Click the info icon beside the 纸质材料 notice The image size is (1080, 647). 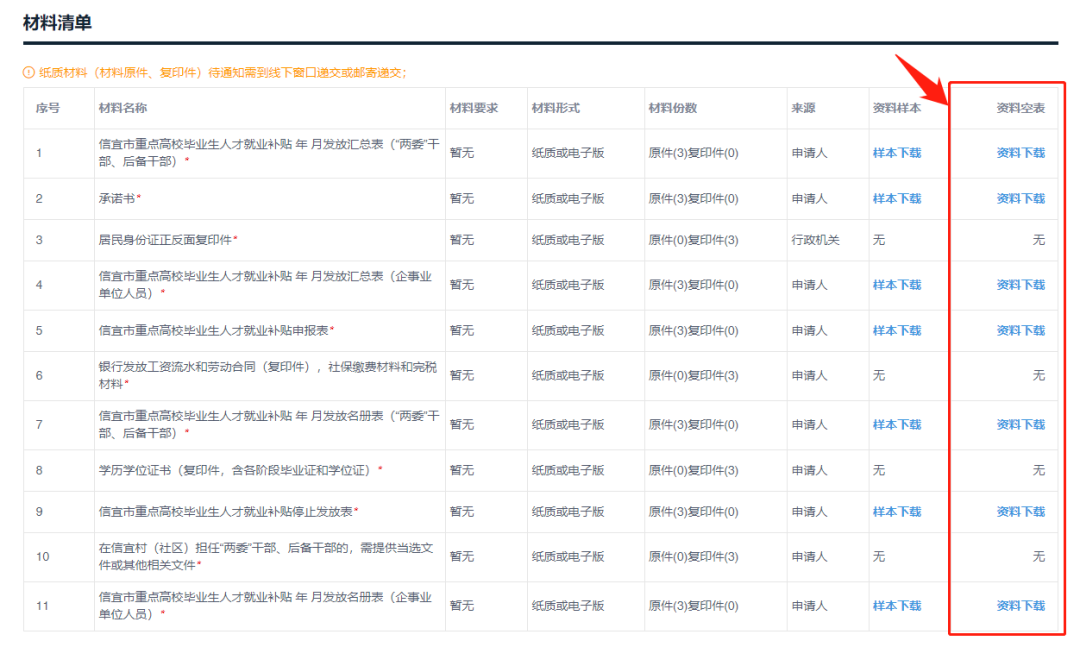tap(29, 72)
